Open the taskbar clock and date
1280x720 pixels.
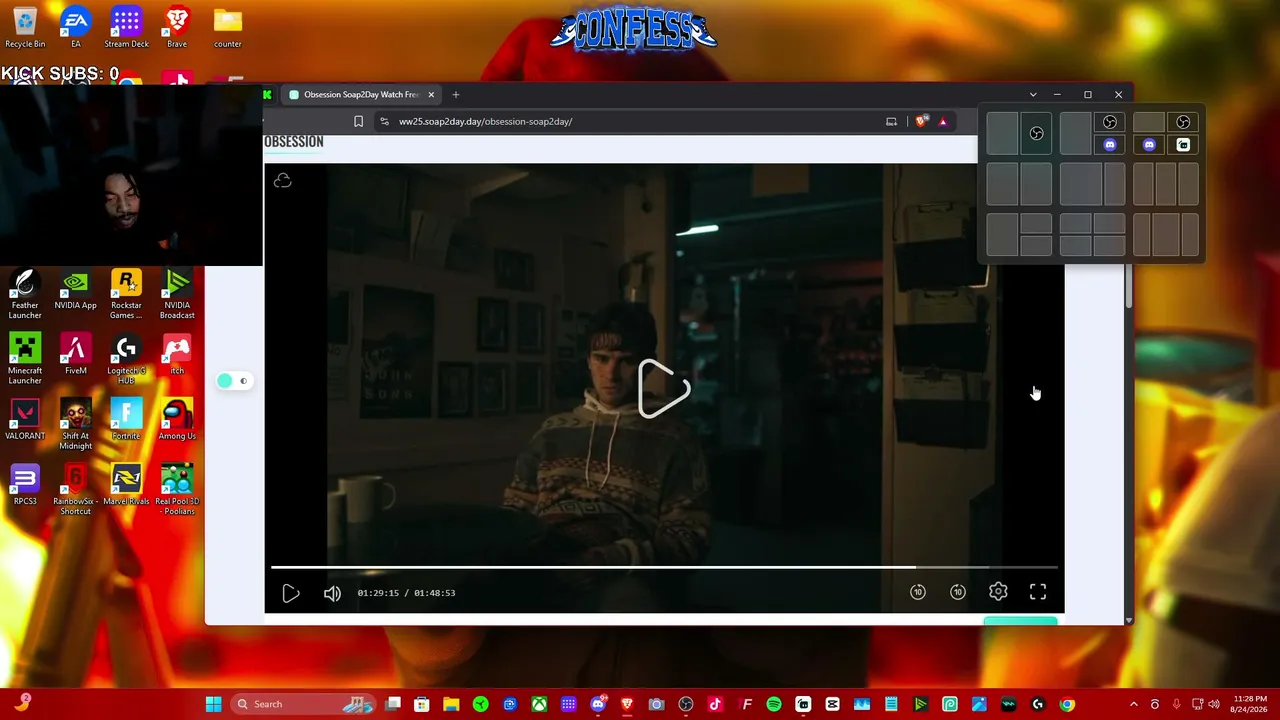[x=1247, y=704]
